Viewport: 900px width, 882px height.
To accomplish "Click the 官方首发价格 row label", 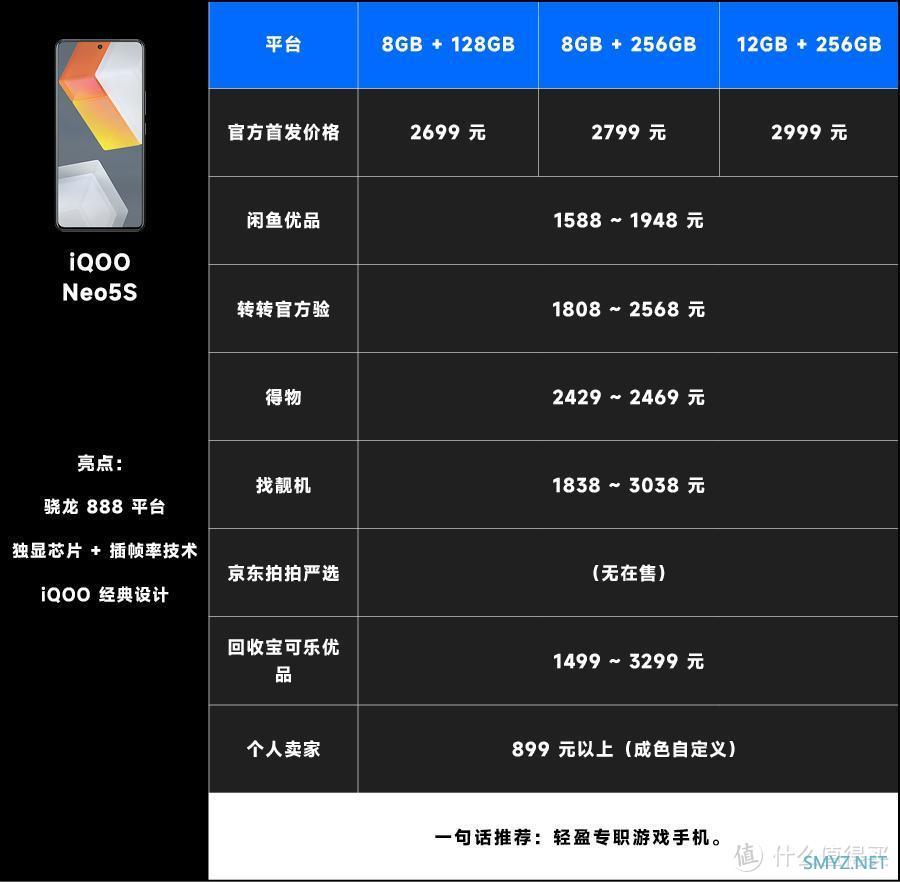I will 283,133.
